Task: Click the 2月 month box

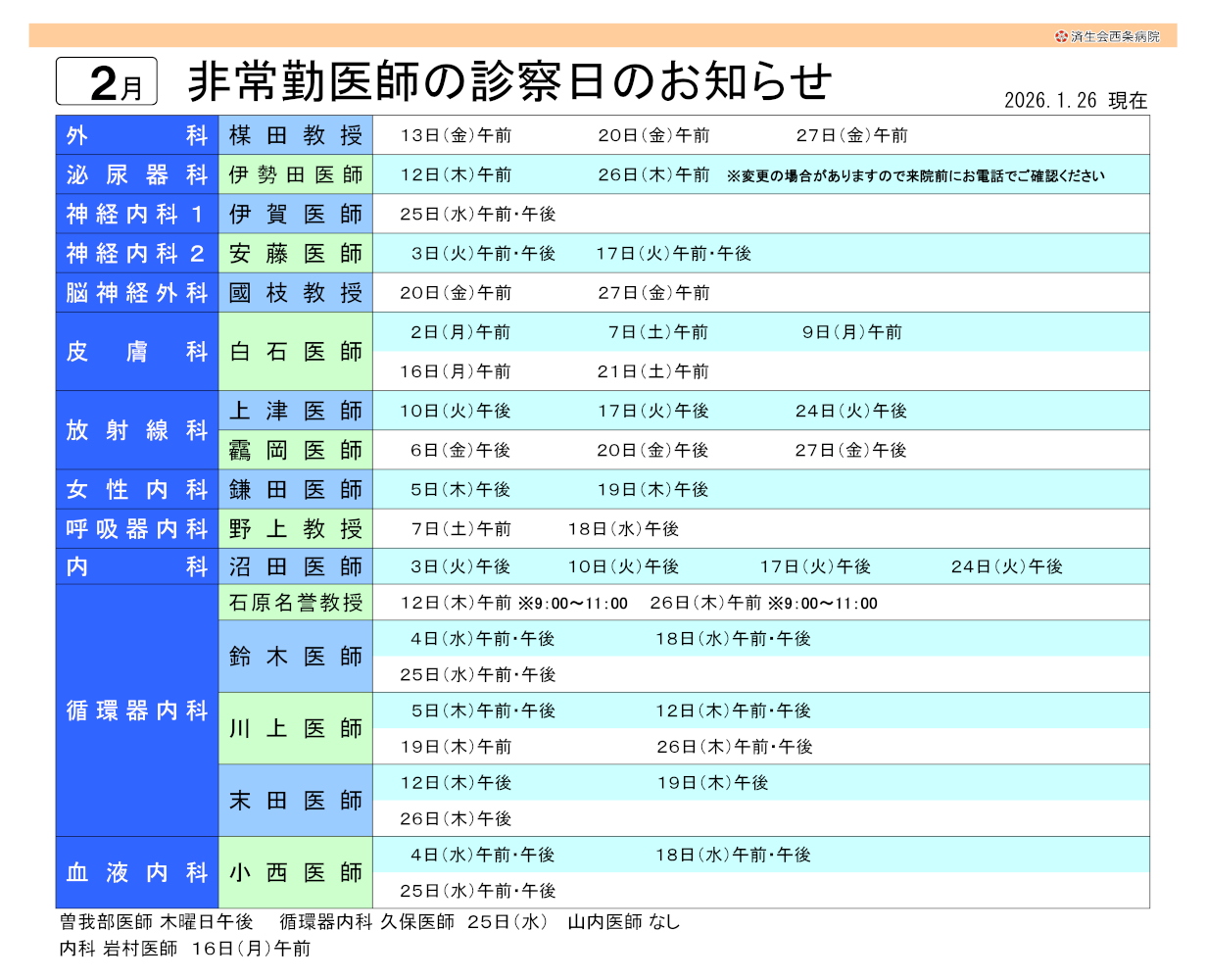Action: [x=107, y=82]
